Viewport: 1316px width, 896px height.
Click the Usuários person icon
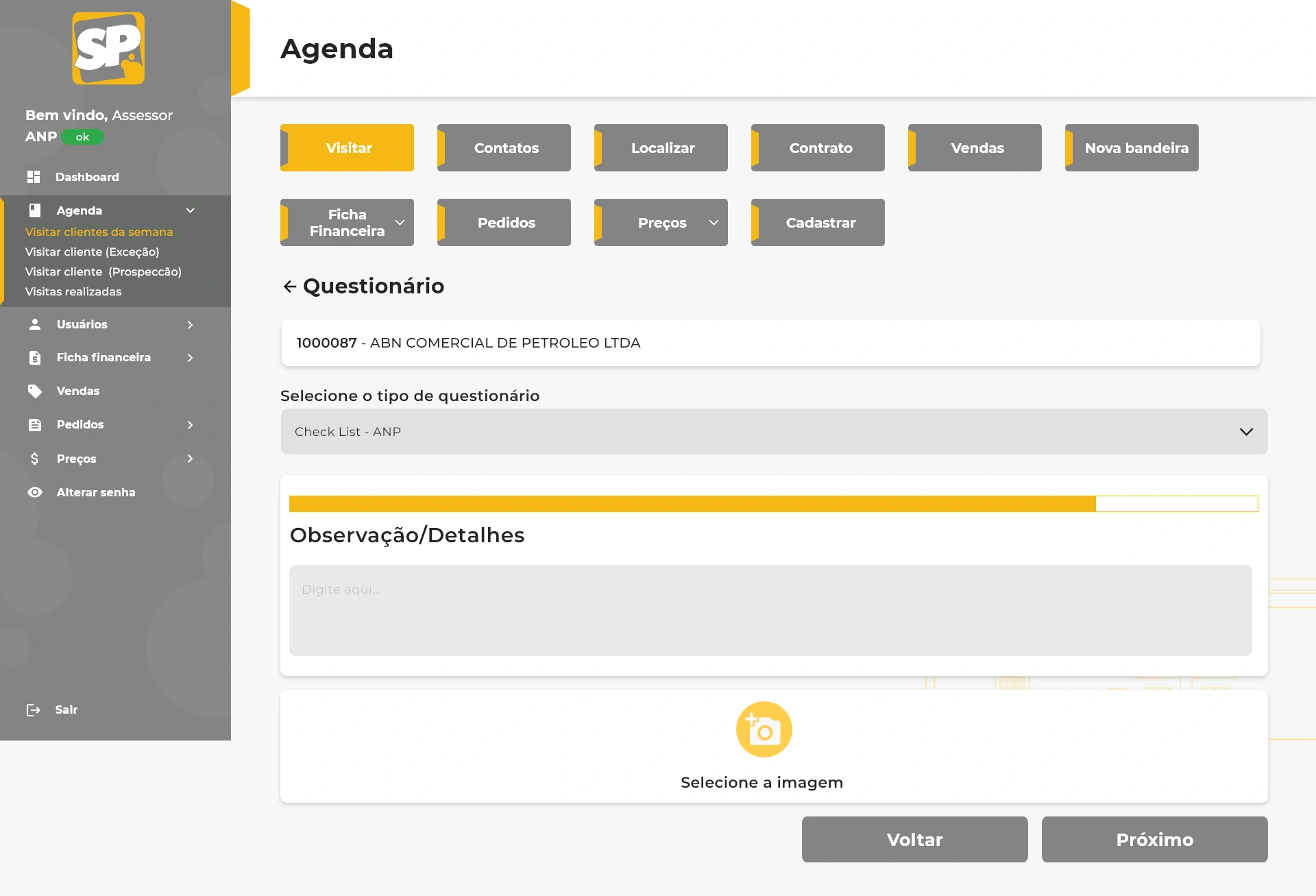[x=35, y=324]
